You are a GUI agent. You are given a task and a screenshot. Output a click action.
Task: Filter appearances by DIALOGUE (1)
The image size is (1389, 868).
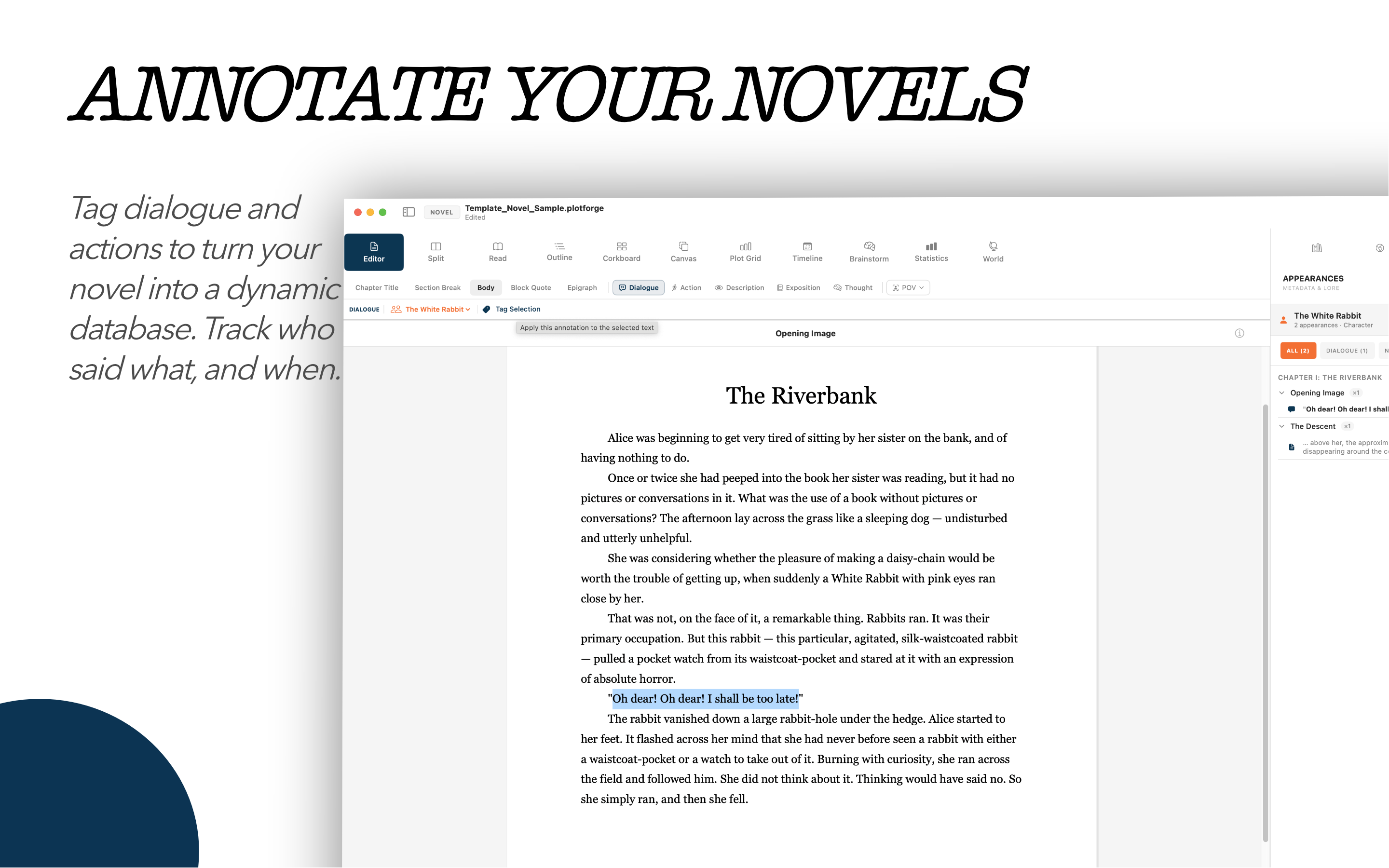1347,351
